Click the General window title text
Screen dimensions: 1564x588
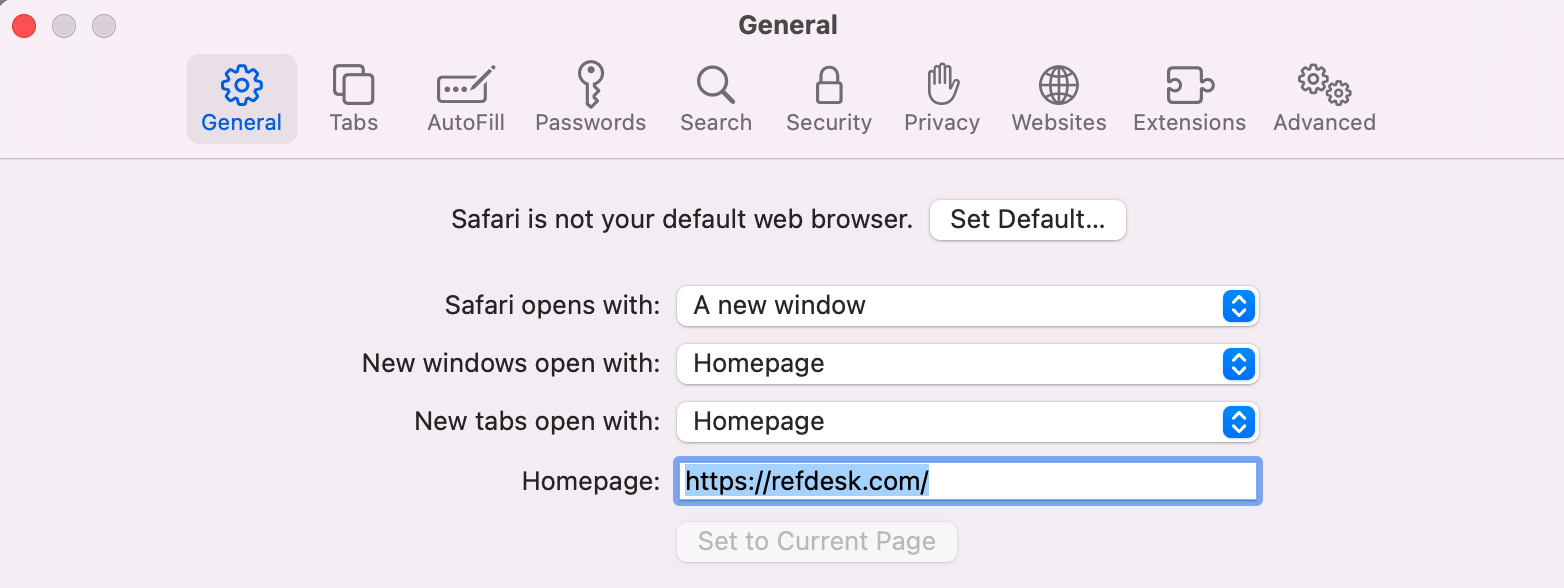788,25
